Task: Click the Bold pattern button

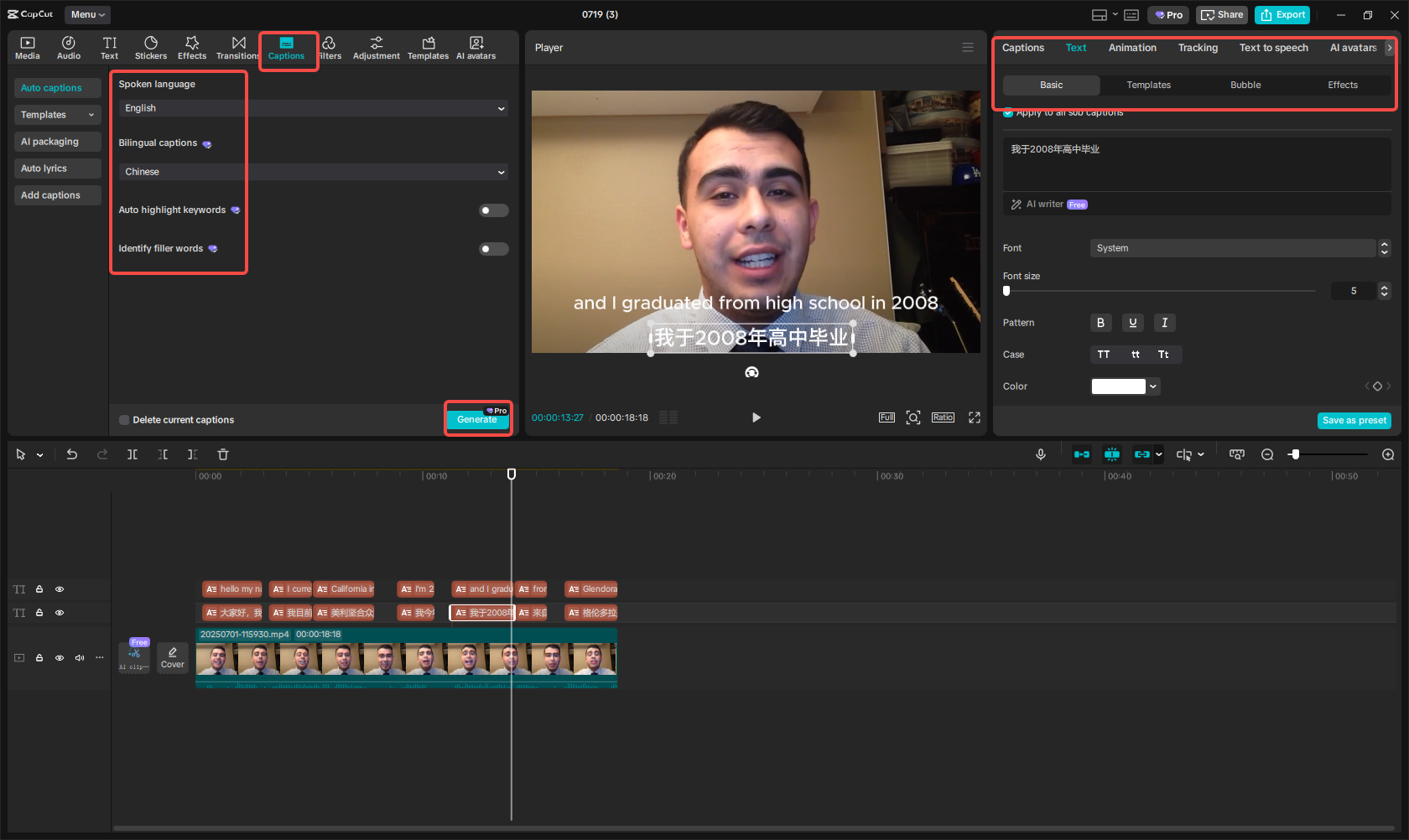Action: 1101,323
